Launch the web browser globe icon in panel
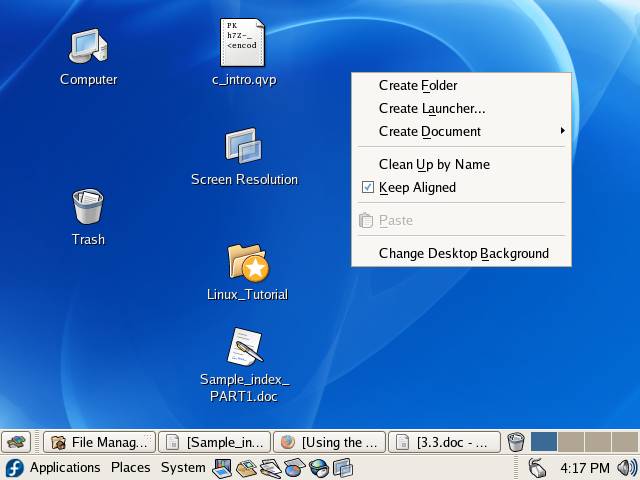Screen dimensions: 640x480 [319, 467]
